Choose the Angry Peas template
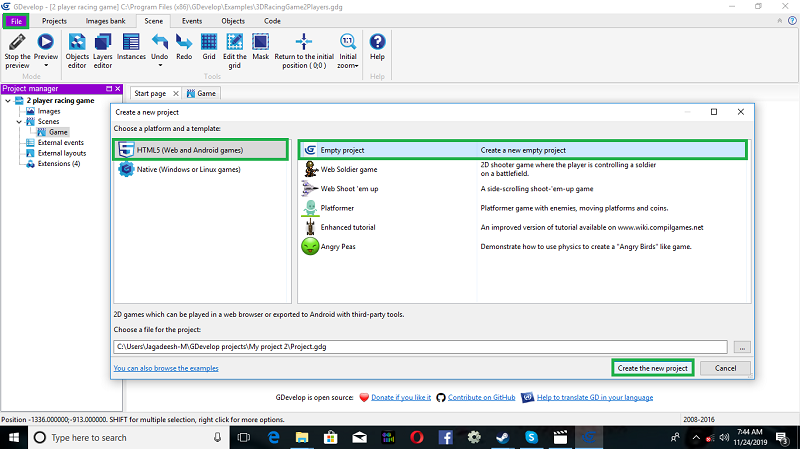This screenshot has height=449, width=800. pyautogui.click(x=338, y=247)
